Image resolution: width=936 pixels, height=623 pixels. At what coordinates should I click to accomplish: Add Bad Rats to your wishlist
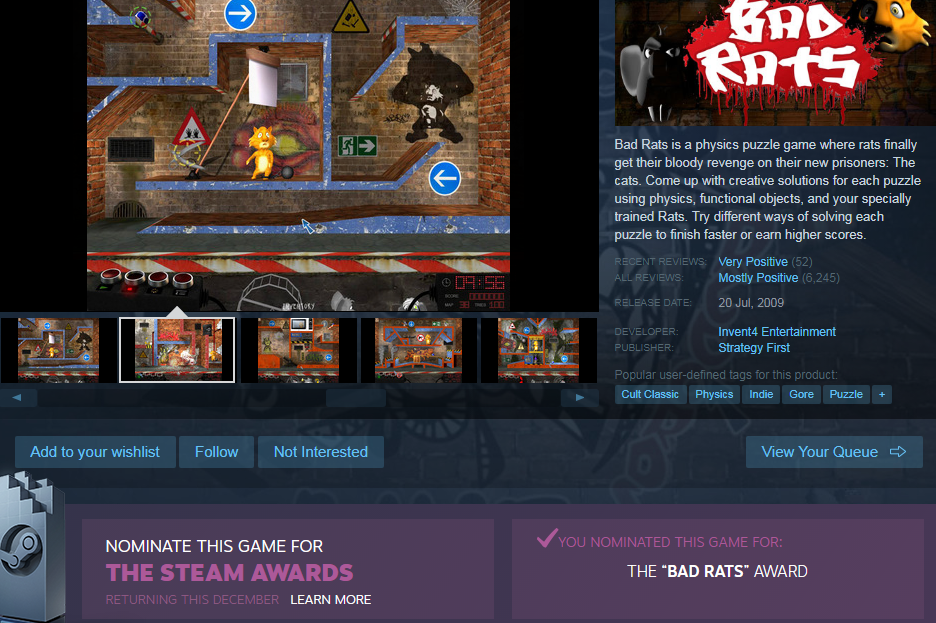point(95,452)
